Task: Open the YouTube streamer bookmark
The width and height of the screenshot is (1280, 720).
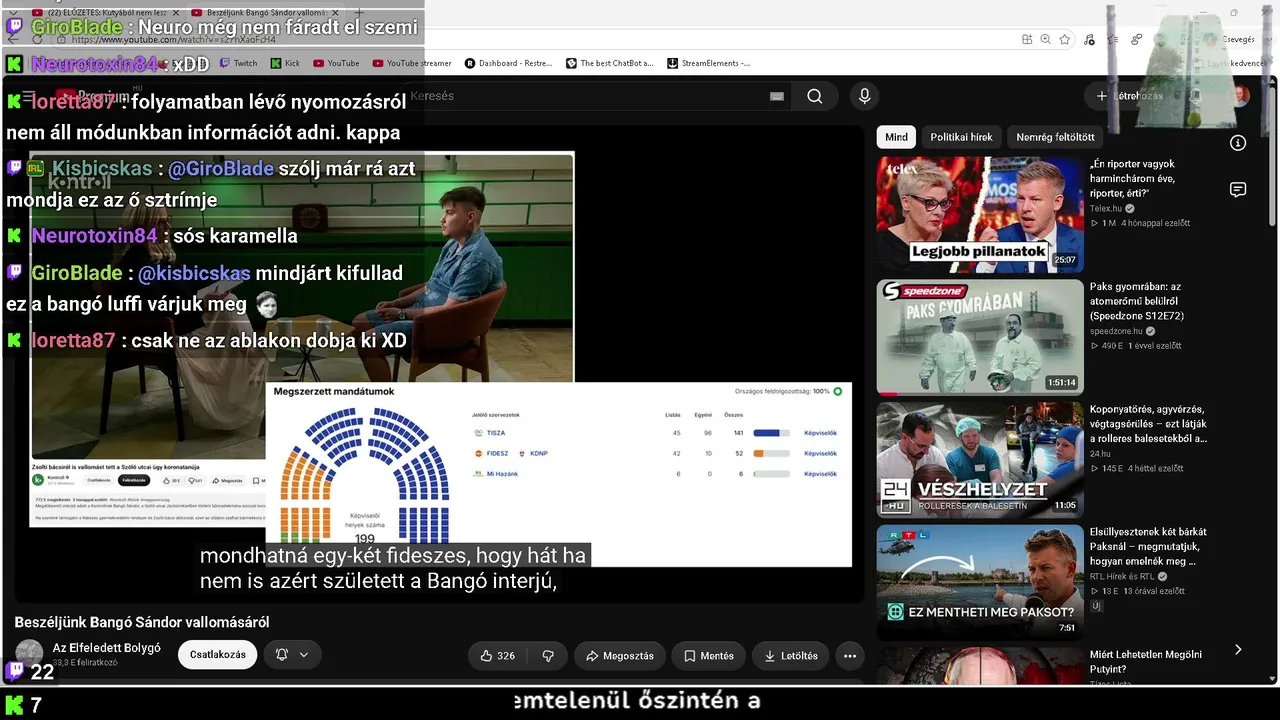Action: 412,63
